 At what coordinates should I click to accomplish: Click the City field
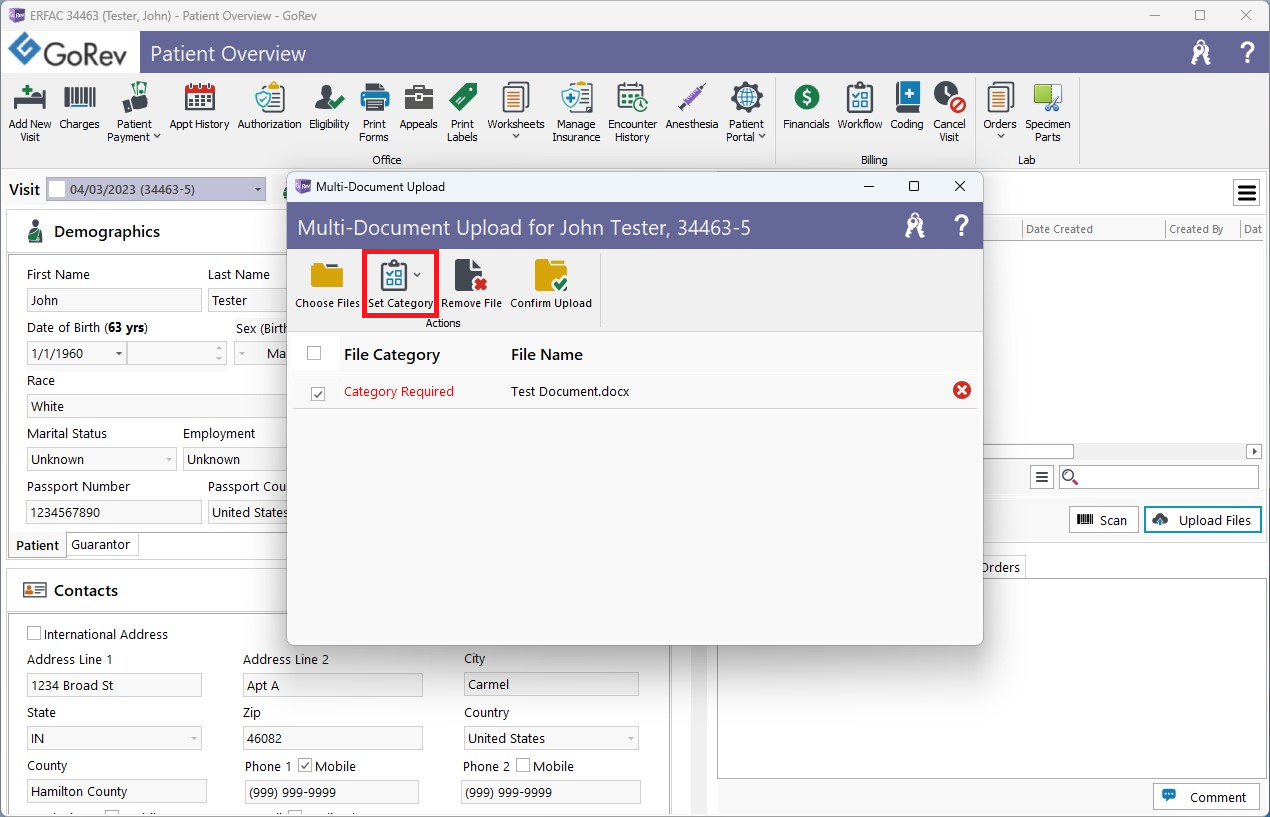551,684
